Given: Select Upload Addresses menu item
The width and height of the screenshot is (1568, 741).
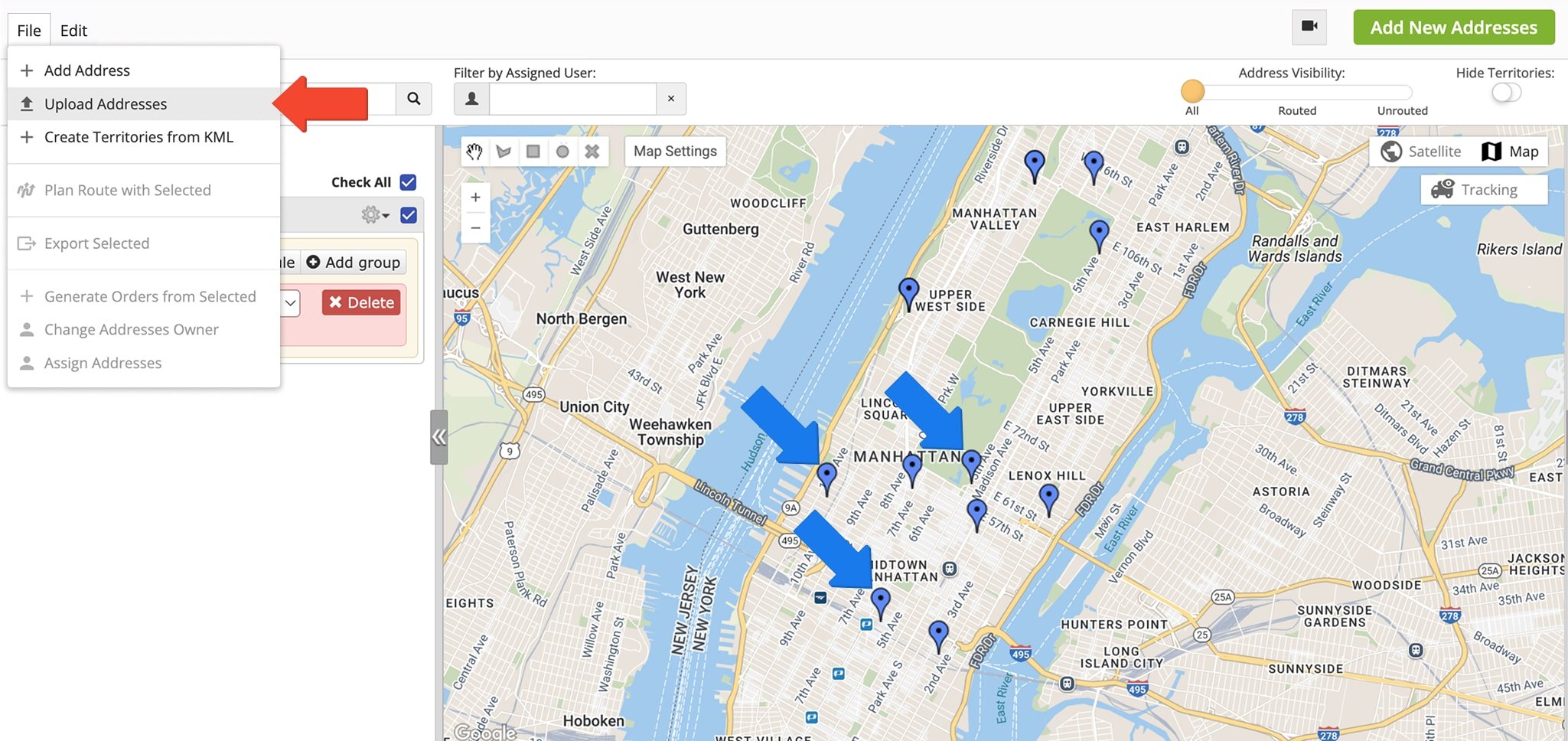Looking at the screenshot, I should coord(144,104).
